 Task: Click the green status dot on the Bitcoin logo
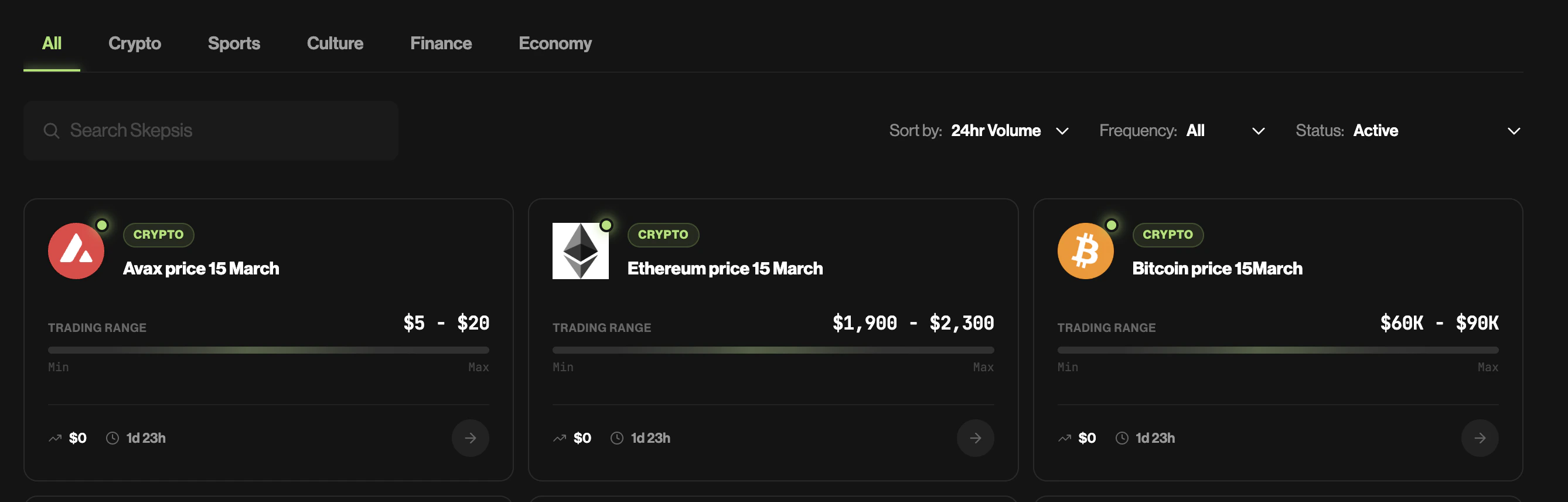(x=1112, y=225)
